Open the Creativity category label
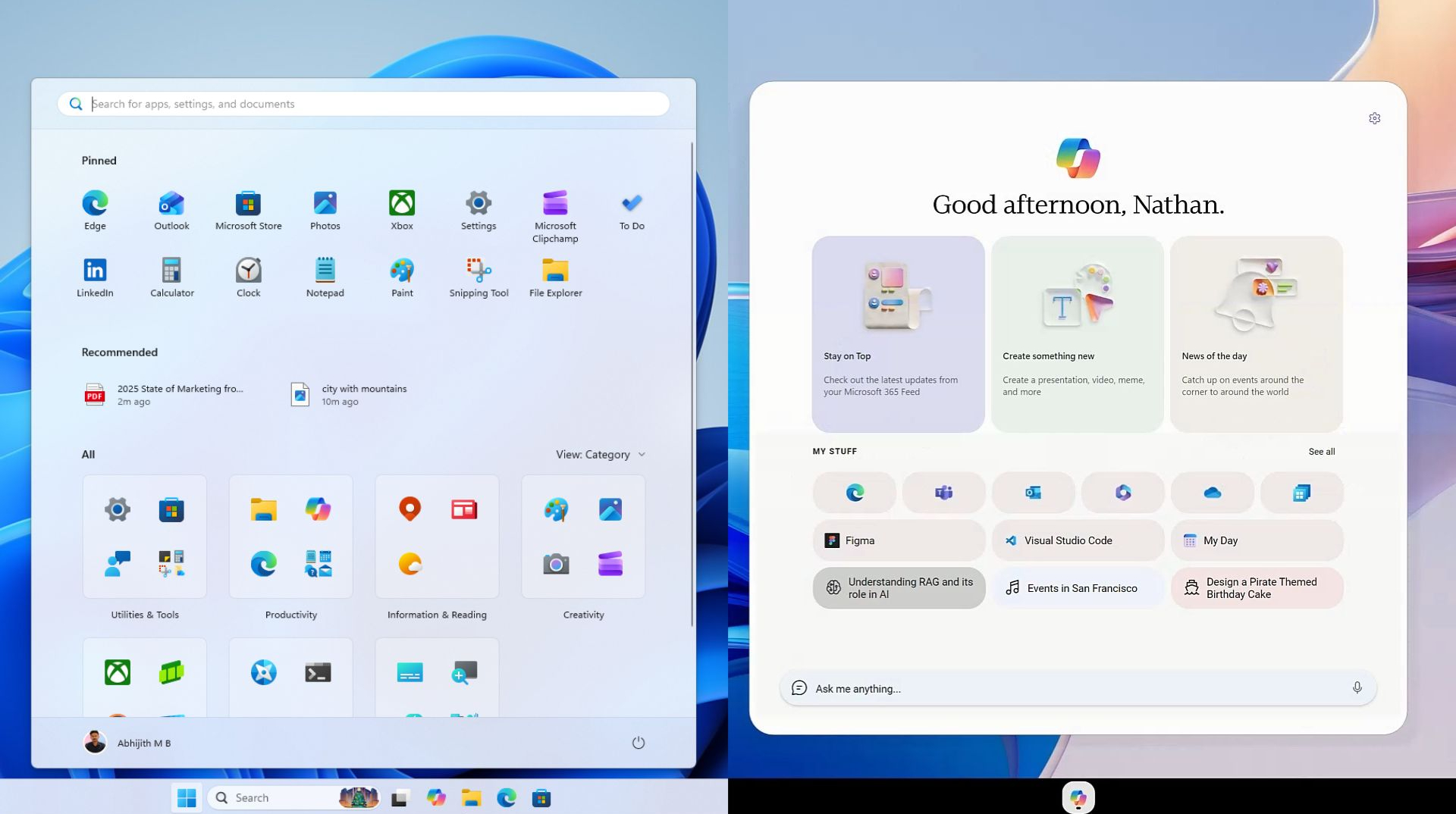The width and height of the screenshot is (1456, 814). point(584,615)
